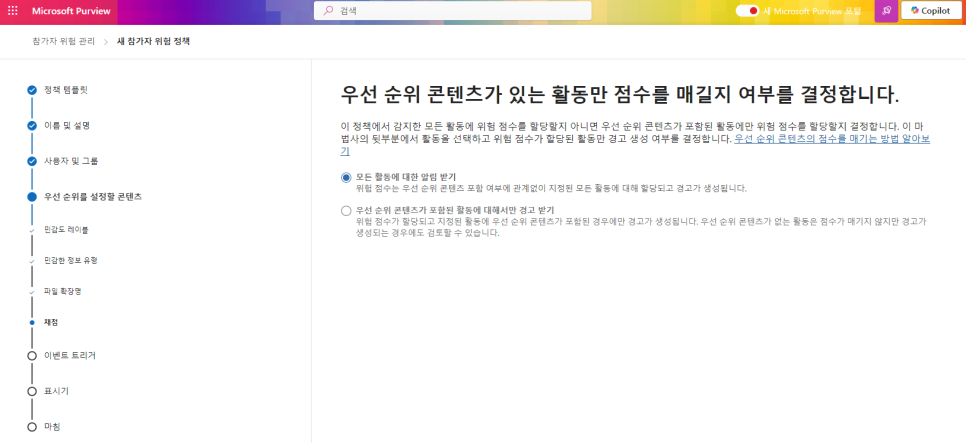Click the small check next to 민감한 정보 유형
Screen dimensions: 966x443
pyautogui.click(x=32, y=261)
